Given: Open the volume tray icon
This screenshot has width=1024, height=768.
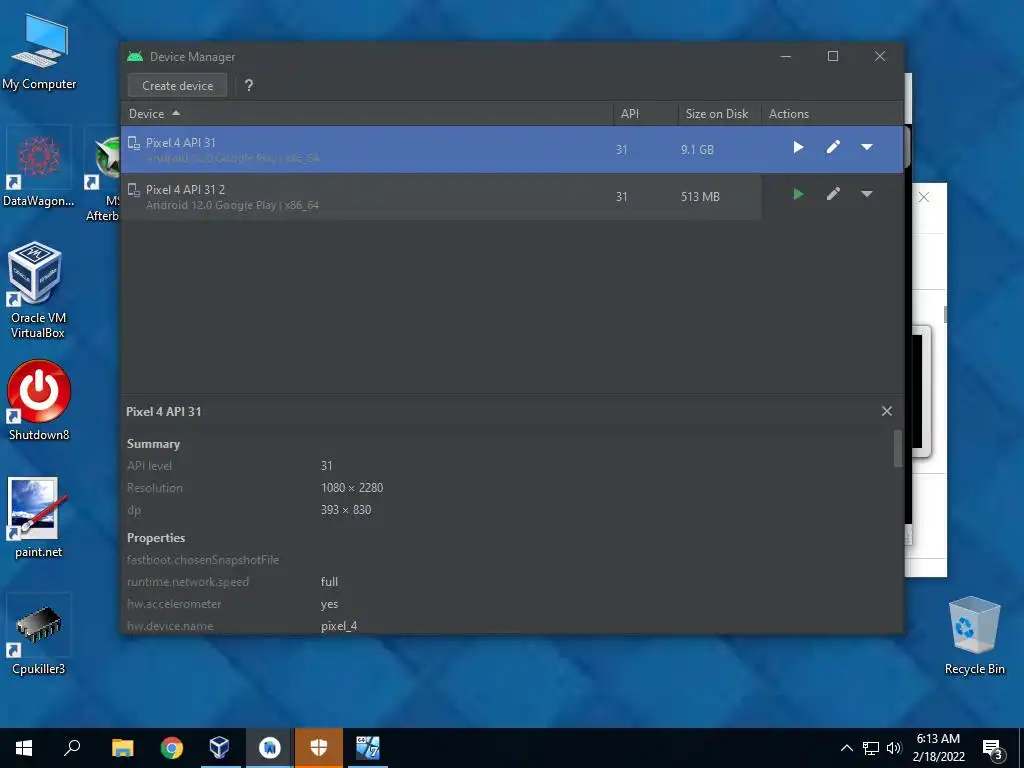Looking at the screenshot, I should (894, 748).
